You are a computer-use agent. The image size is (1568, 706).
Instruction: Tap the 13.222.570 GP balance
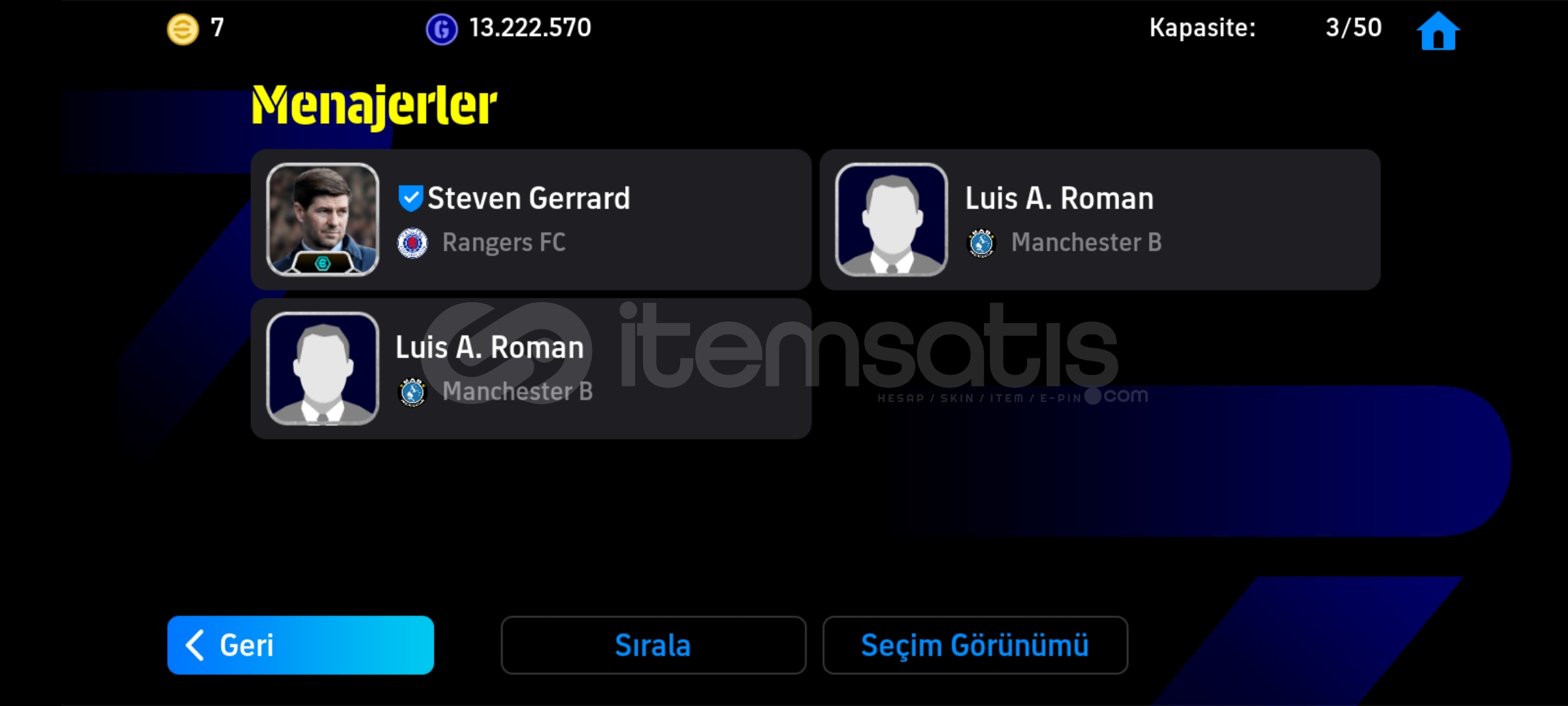tap(530, 28)
